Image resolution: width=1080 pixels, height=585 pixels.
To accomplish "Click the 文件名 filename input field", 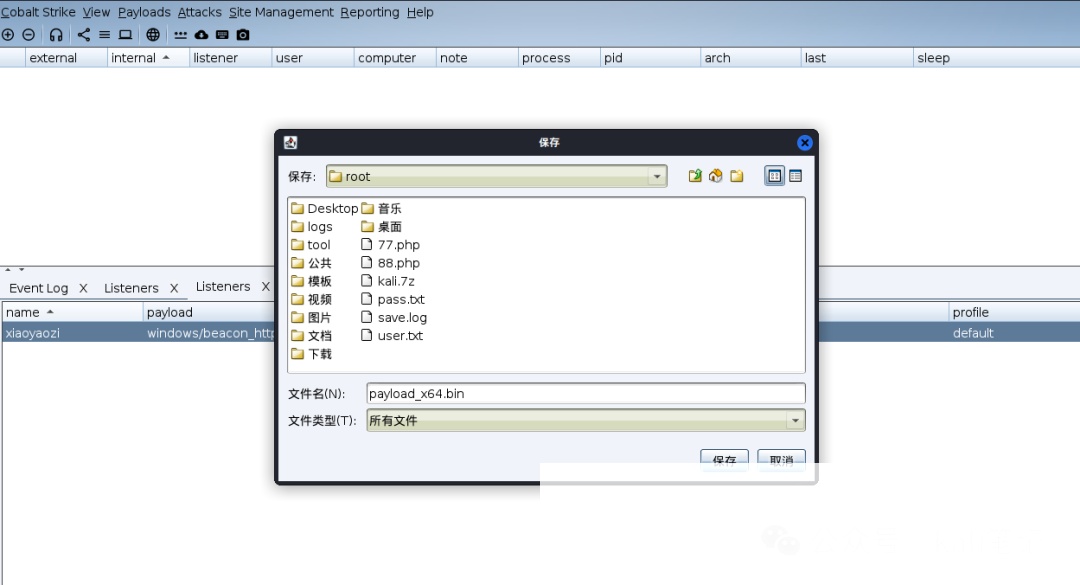I will click(x=586, y=393).
